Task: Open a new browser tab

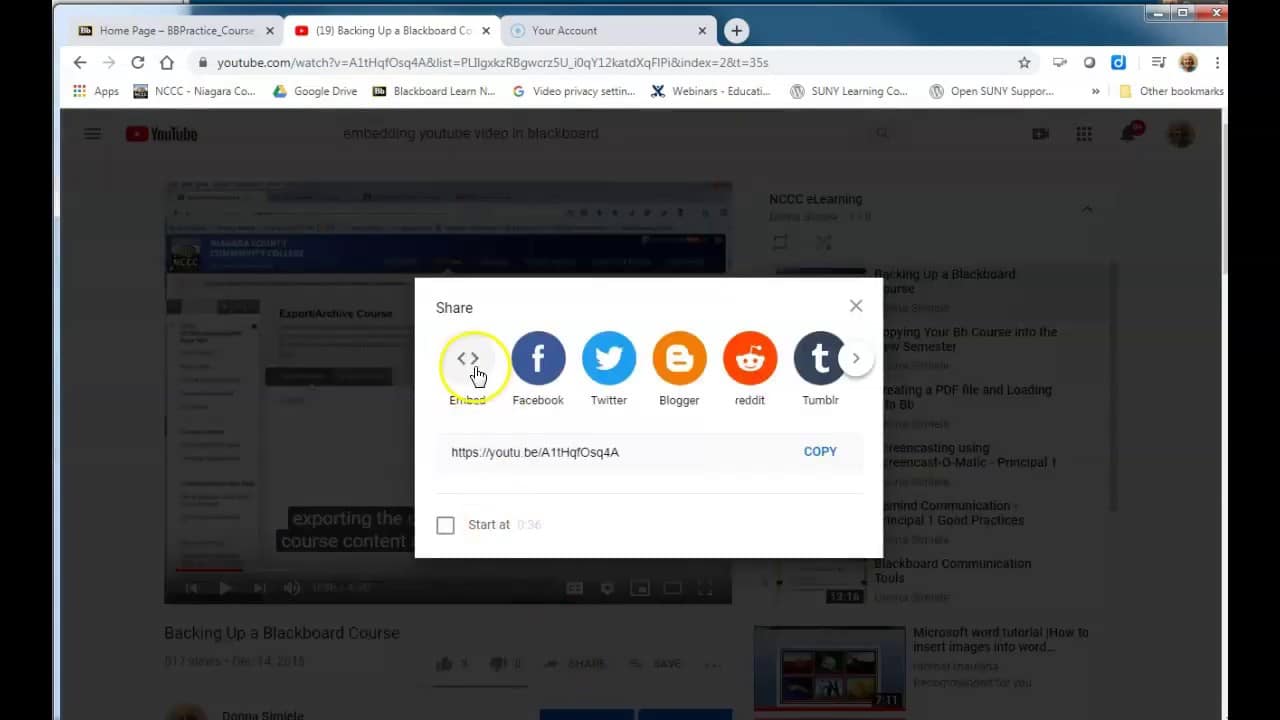Action: pos(736,31)
